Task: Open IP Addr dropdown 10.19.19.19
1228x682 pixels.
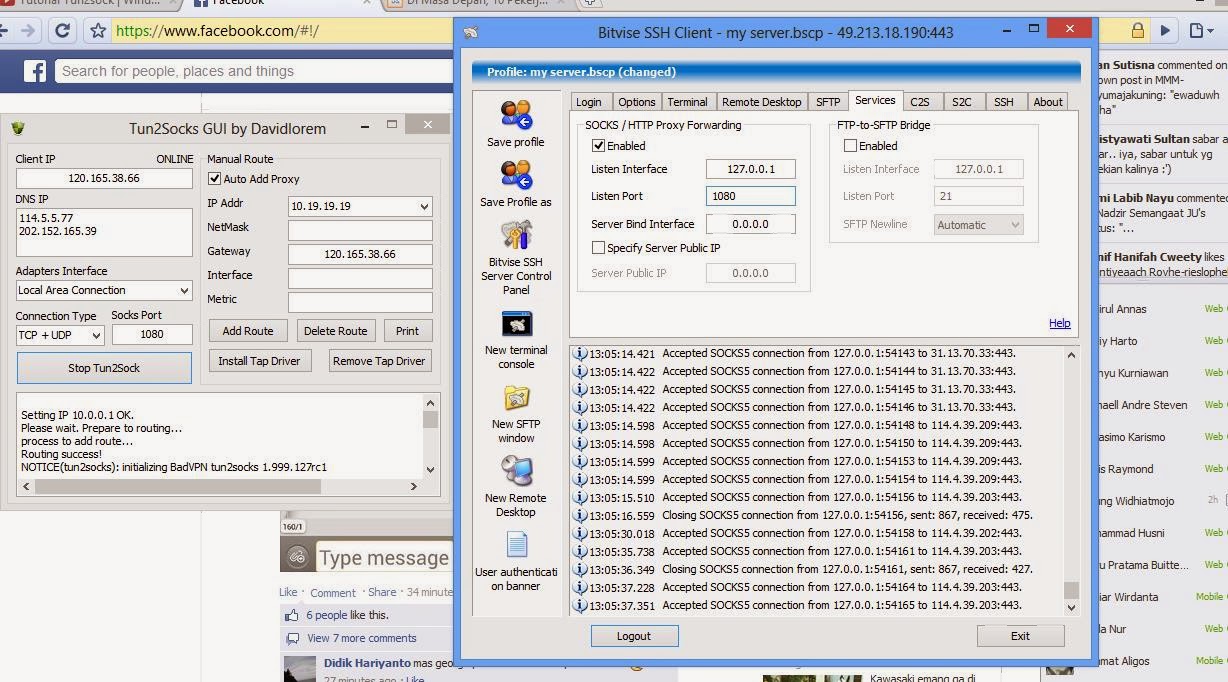Action: tap(360, 206)
